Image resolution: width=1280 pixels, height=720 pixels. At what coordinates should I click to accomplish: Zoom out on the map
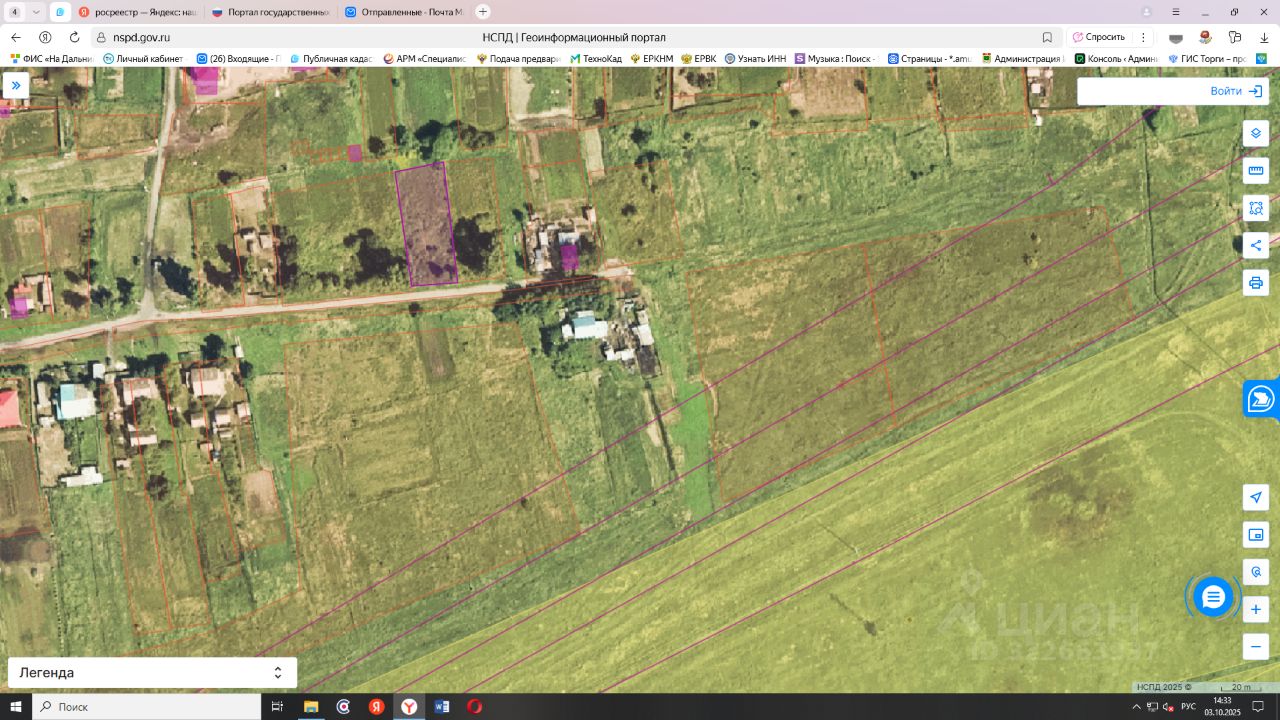tap(1256, 646)
